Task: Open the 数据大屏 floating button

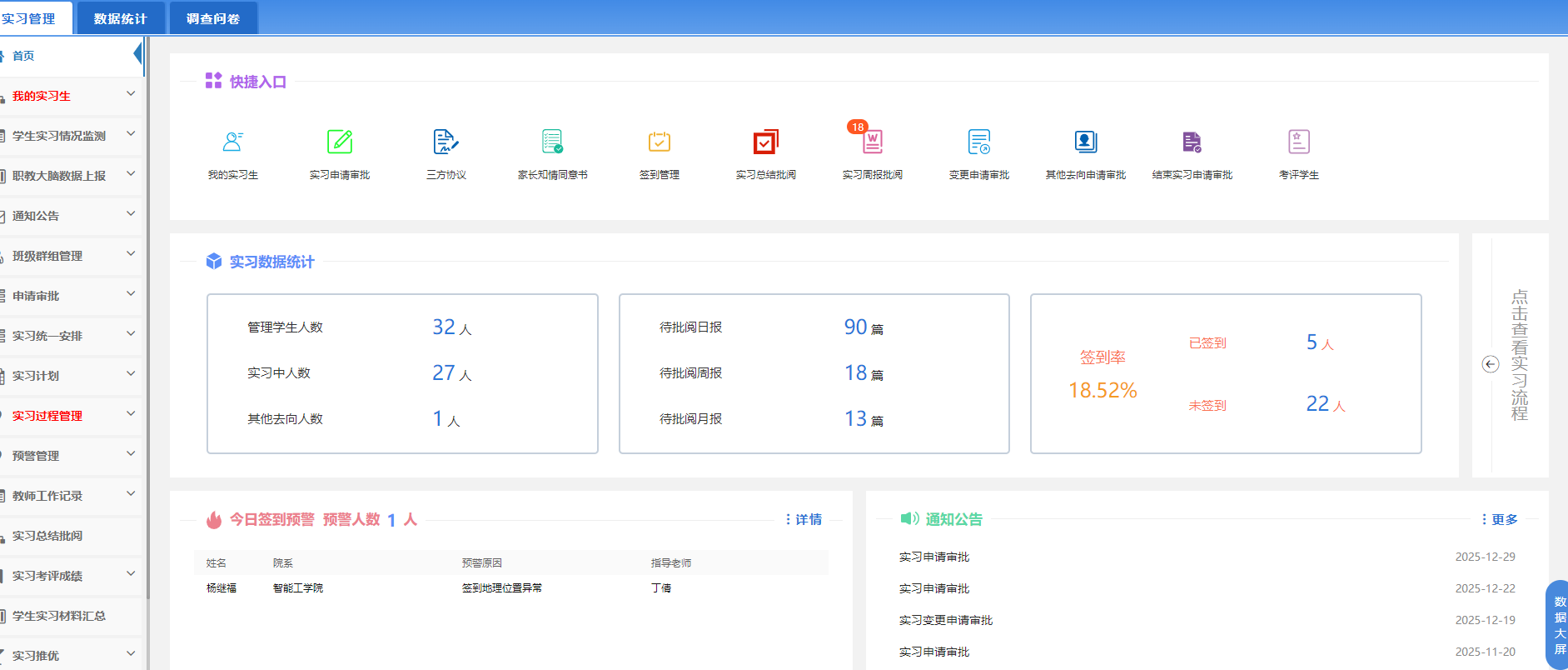Action: (x=1559, y=625)
